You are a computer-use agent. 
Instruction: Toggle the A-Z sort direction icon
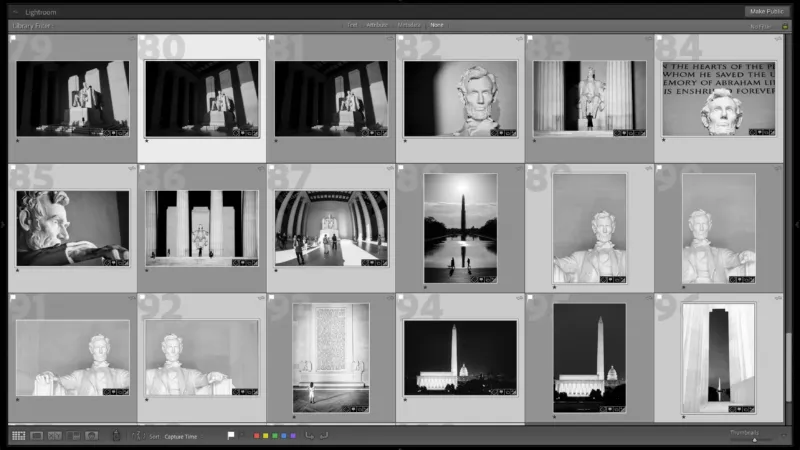point(138,436)
